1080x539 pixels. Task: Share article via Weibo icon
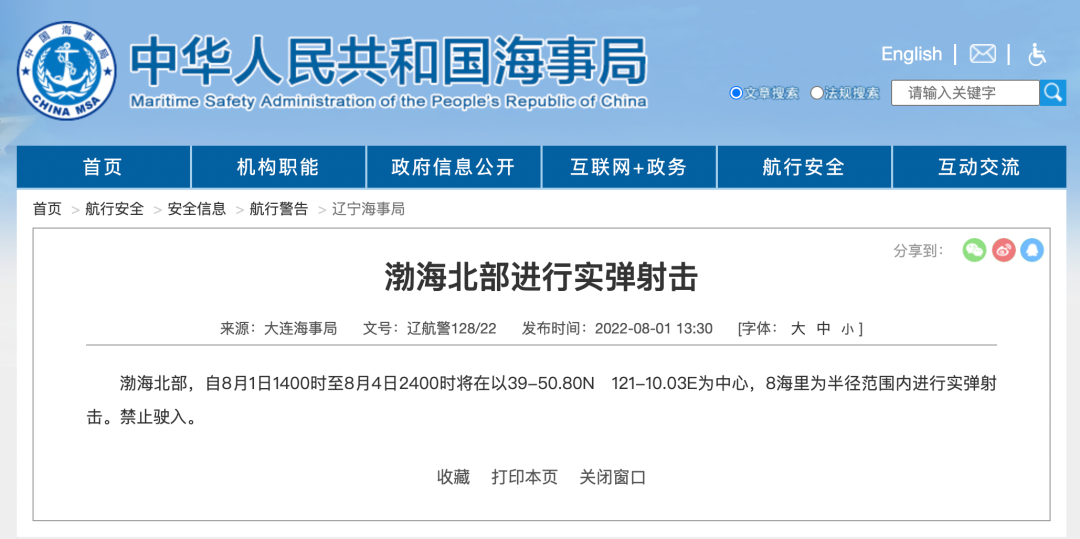point(1003,250)
